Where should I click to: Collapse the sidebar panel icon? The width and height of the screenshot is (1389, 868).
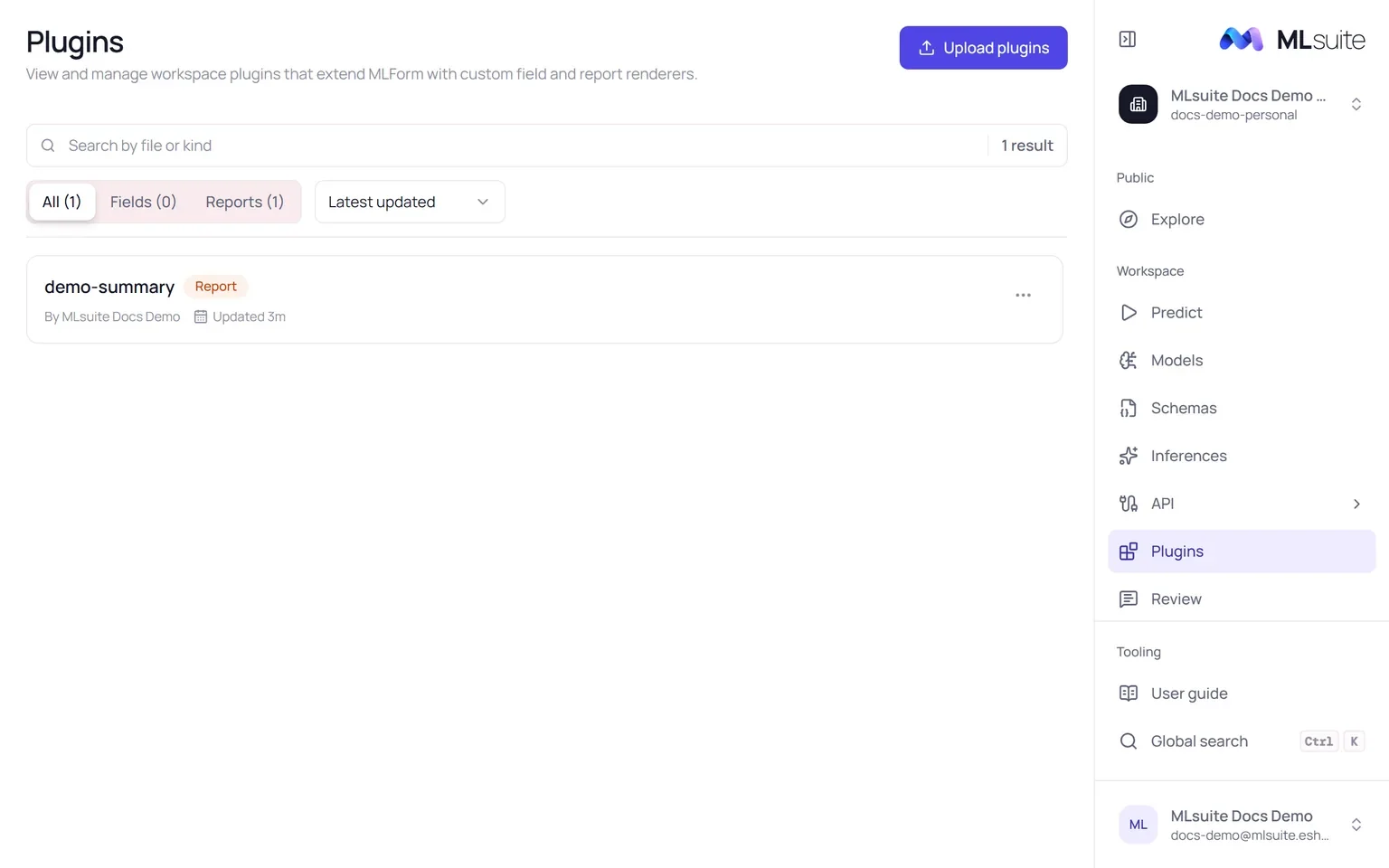coord(1127,39)
